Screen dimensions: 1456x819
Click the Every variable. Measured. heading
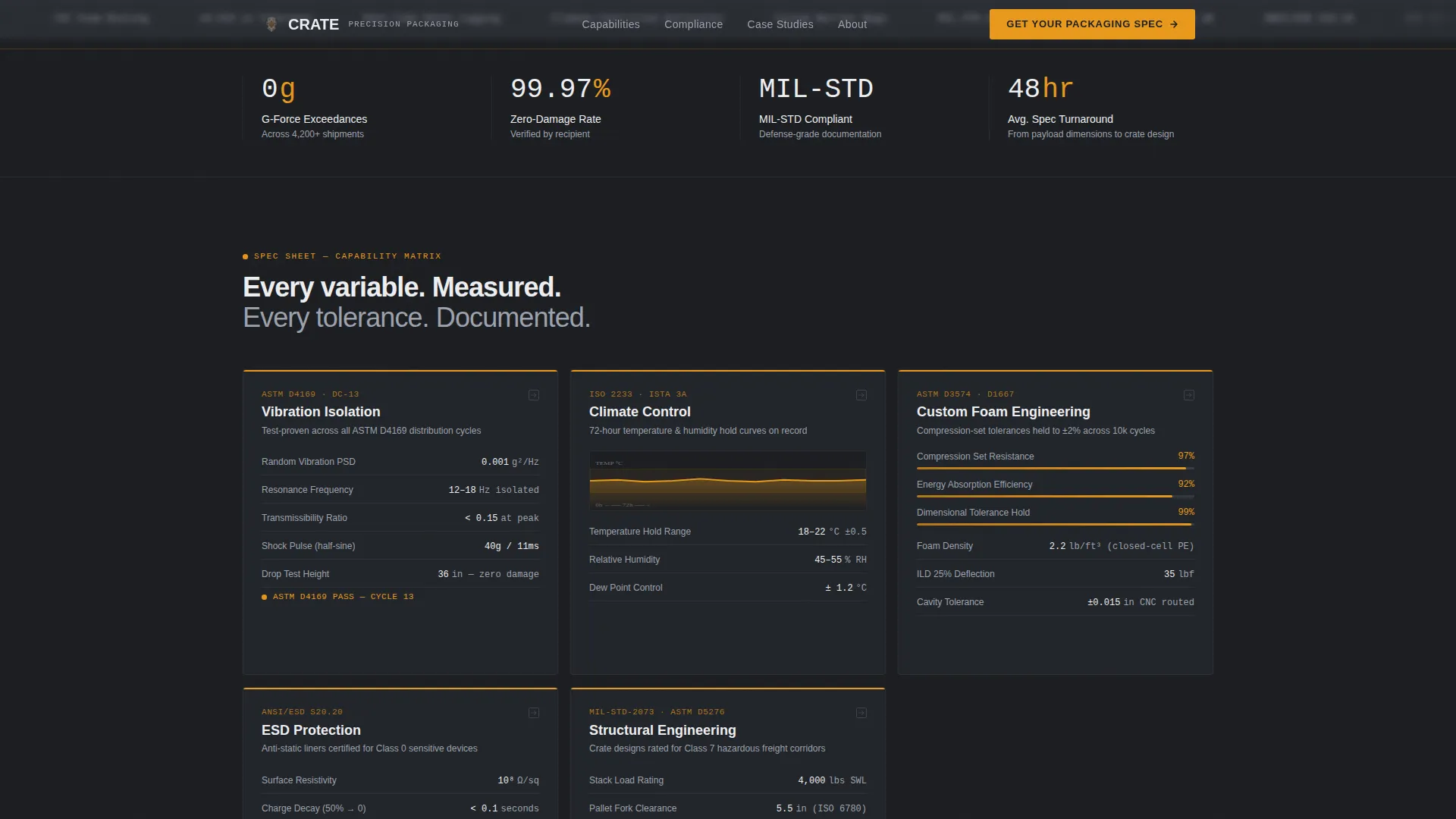pyautogui.click(x=402, y=287)
